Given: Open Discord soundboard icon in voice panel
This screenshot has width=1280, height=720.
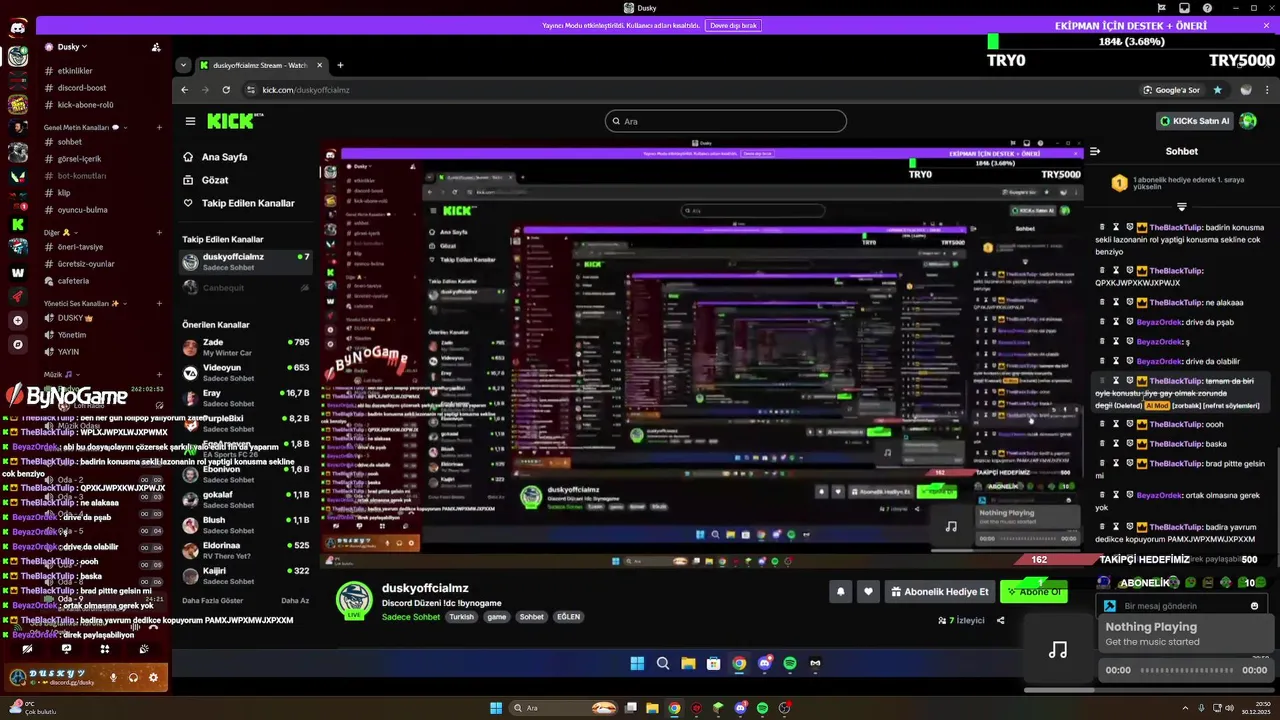Looking at the screenshot, I should [144, 649].
